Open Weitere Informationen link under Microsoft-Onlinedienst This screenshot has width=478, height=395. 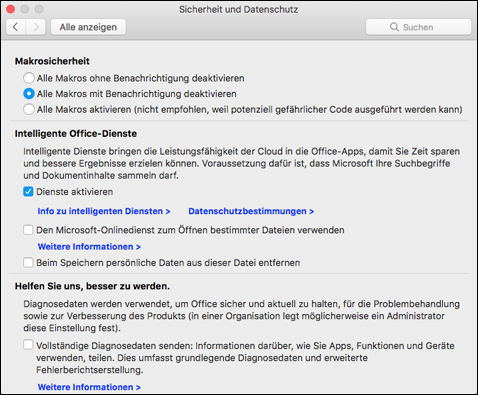[x=89, y=247]
